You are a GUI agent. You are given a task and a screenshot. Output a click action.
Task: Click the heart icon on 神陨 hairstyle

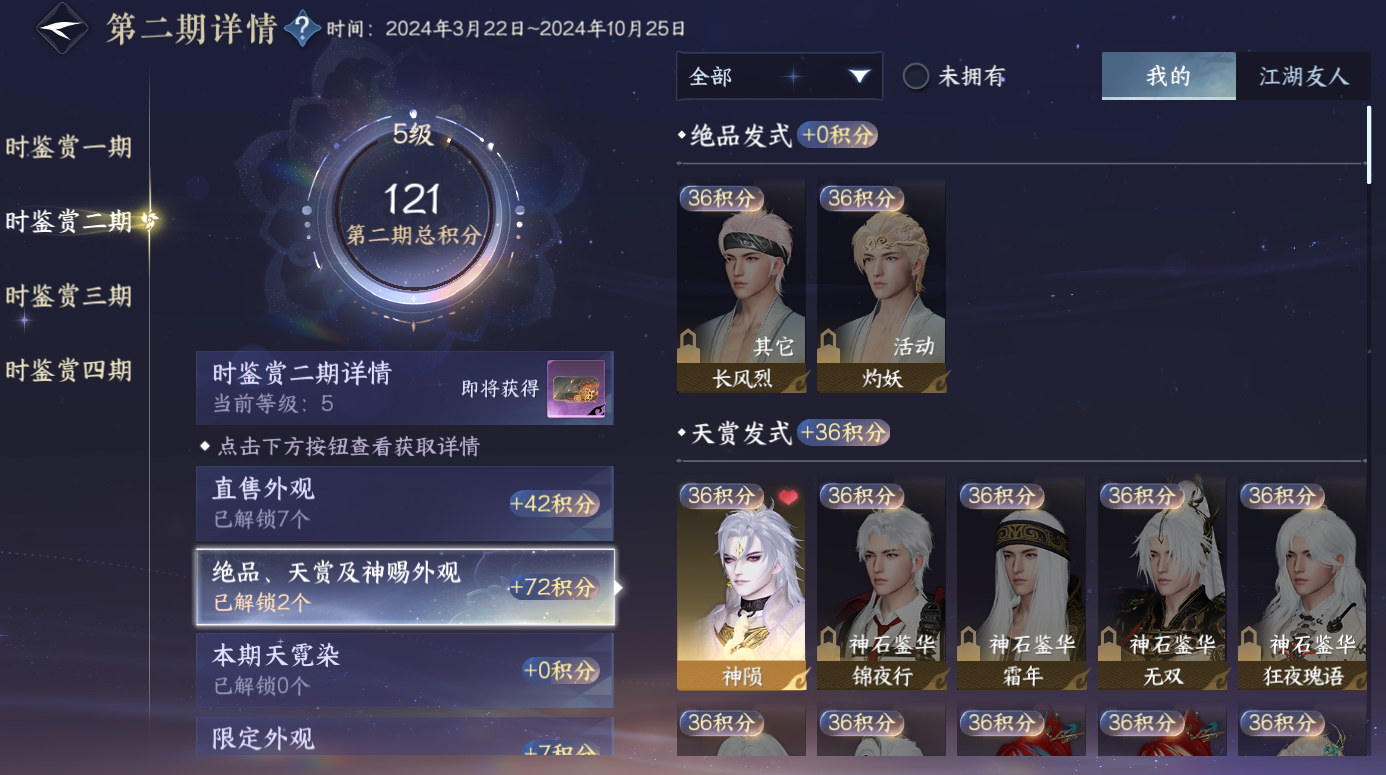point(789,497)
